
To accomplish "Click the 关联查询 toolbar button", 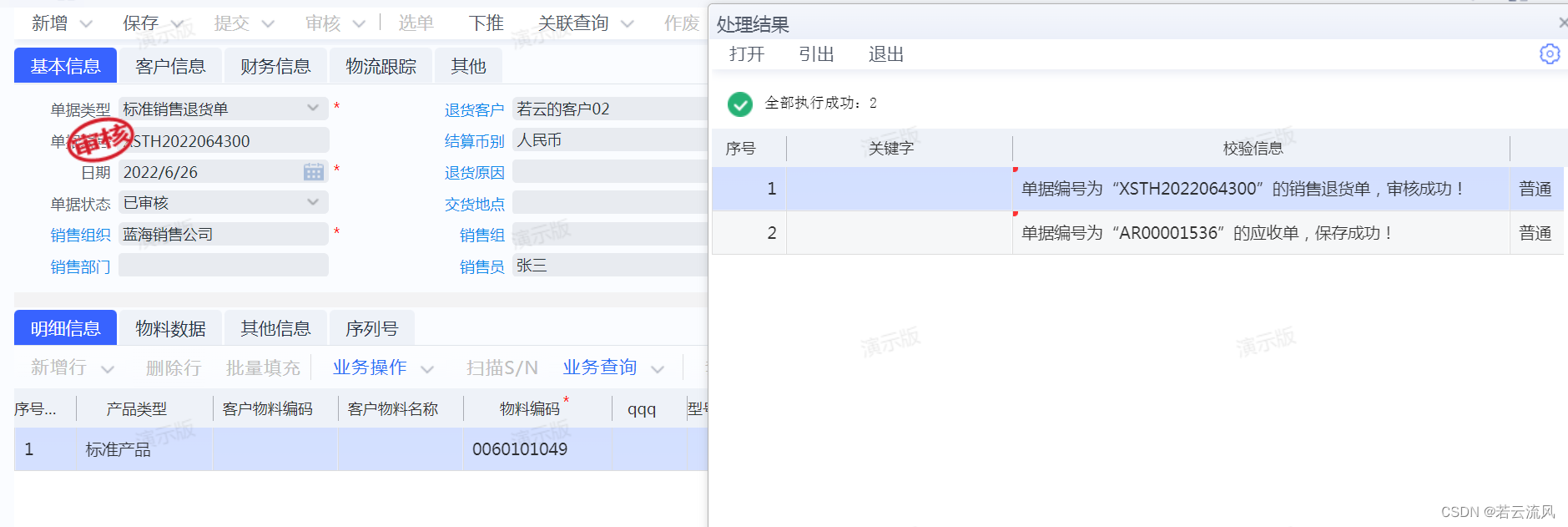I will (x=573, y=23).
